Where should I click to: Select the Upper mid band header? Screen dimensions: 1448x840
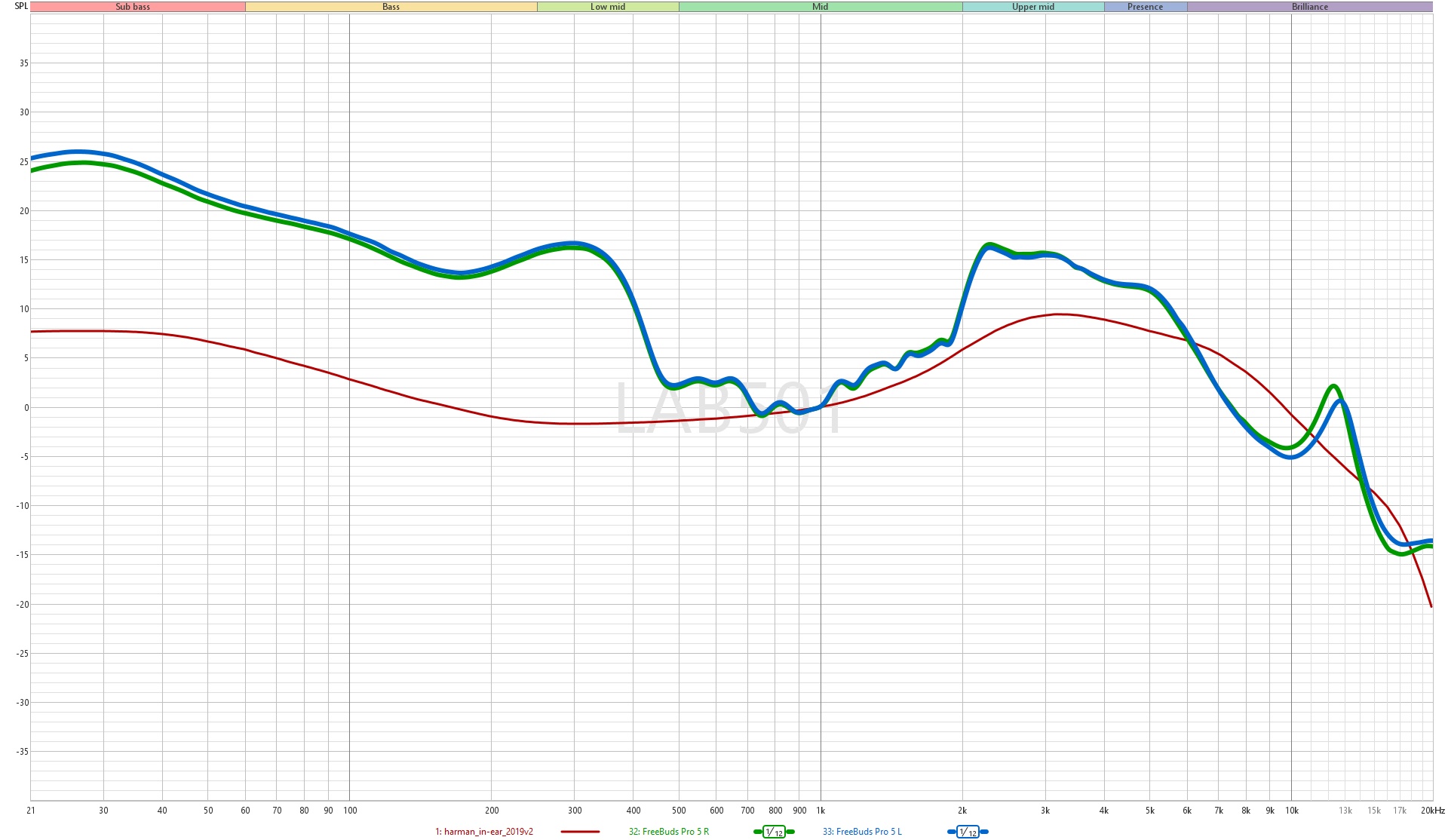coord(1033,7)
